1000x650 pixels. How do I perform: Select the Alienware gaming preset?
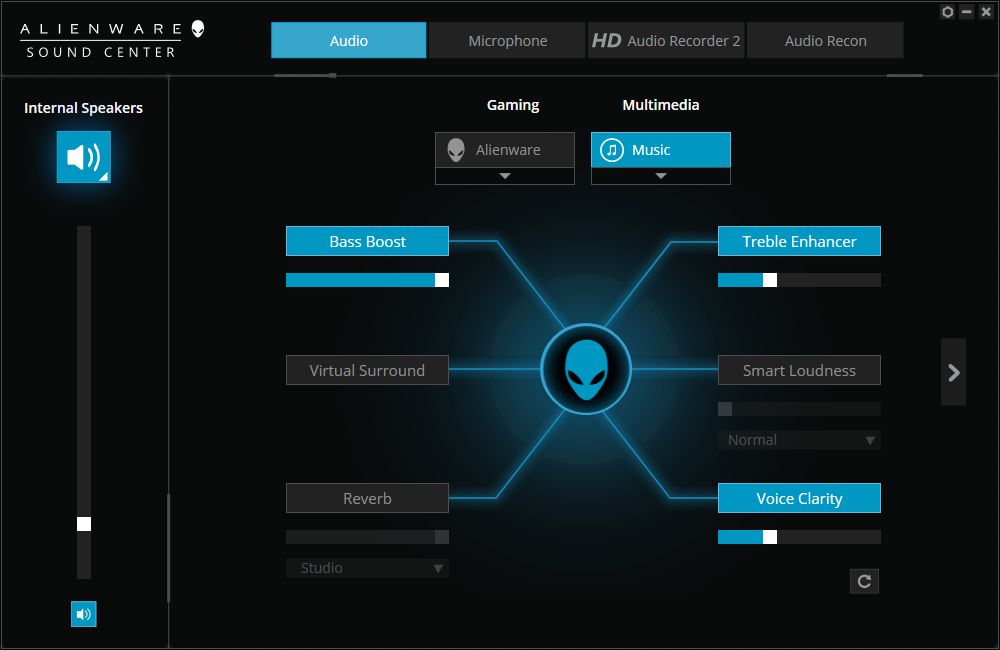tap(504, 150)
